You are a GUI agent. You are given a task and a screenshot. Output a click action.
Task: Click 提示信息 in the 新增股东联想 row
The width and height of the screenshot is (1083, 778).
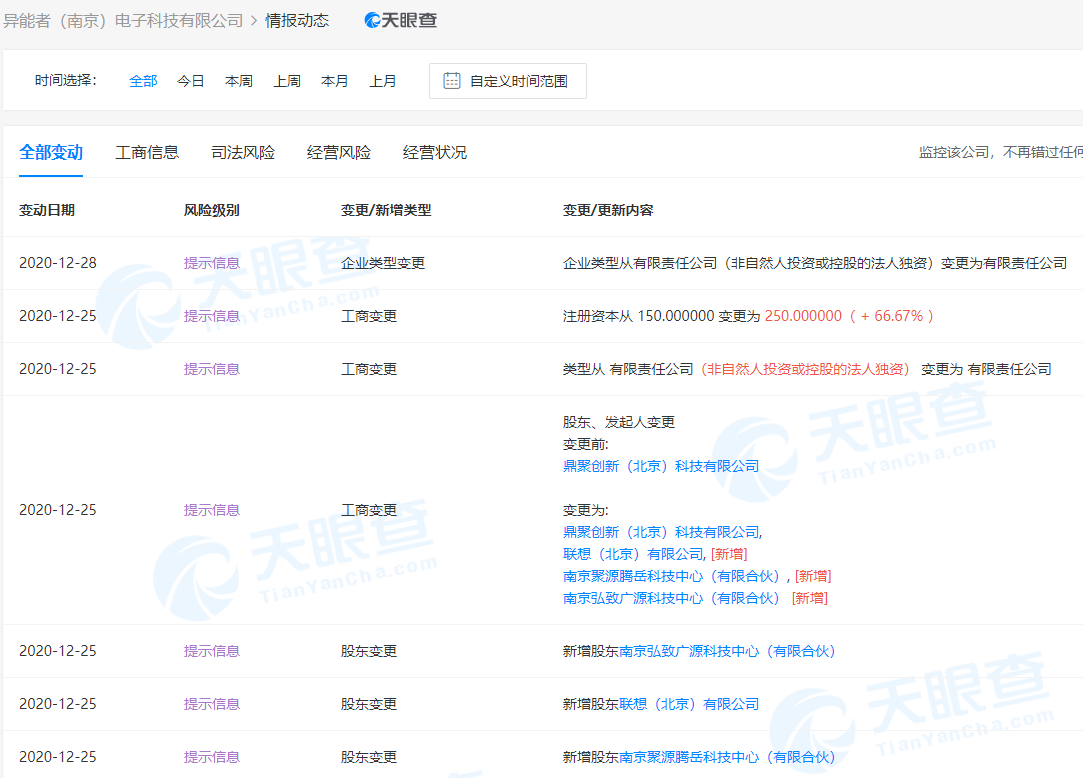(211, 704)
